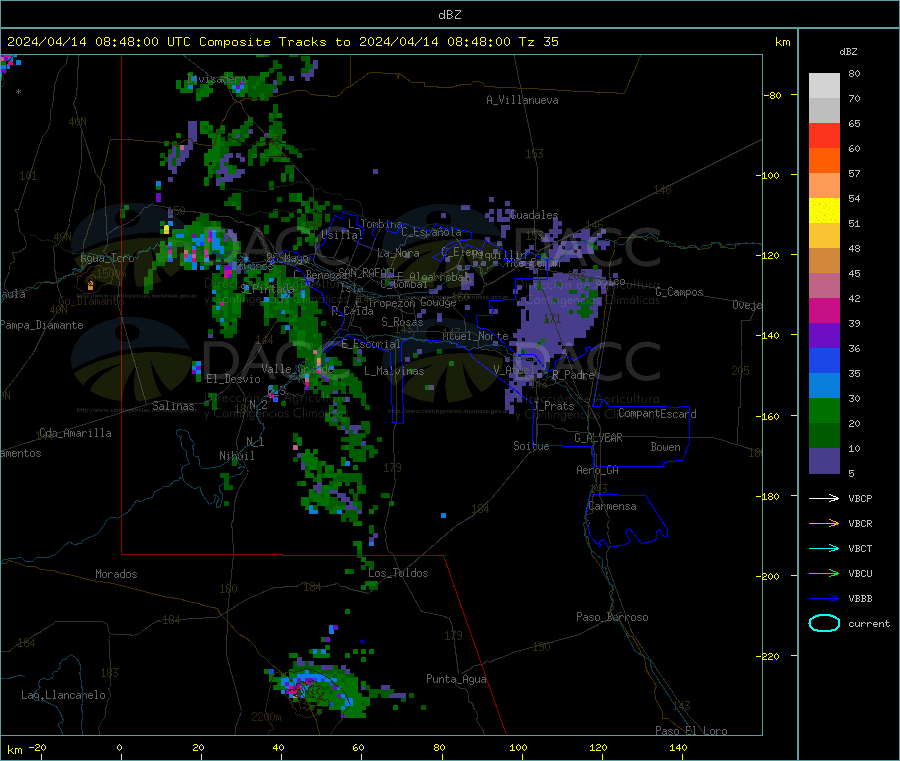Click the 'Los_Toldos' place label

(398, 573)
